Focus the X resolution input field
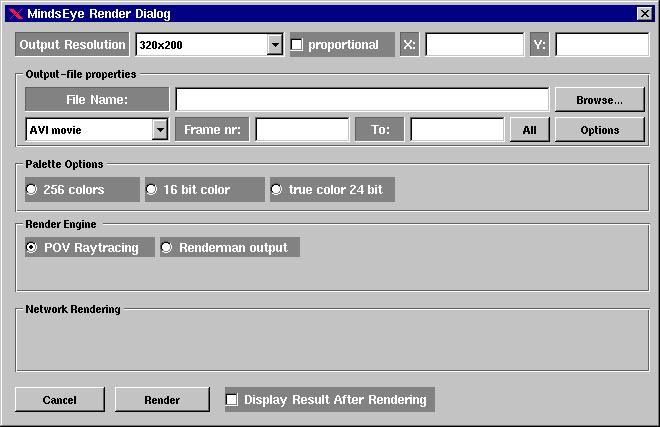The height and width of the screenshot is (427, 660). (x=474, y=45)
